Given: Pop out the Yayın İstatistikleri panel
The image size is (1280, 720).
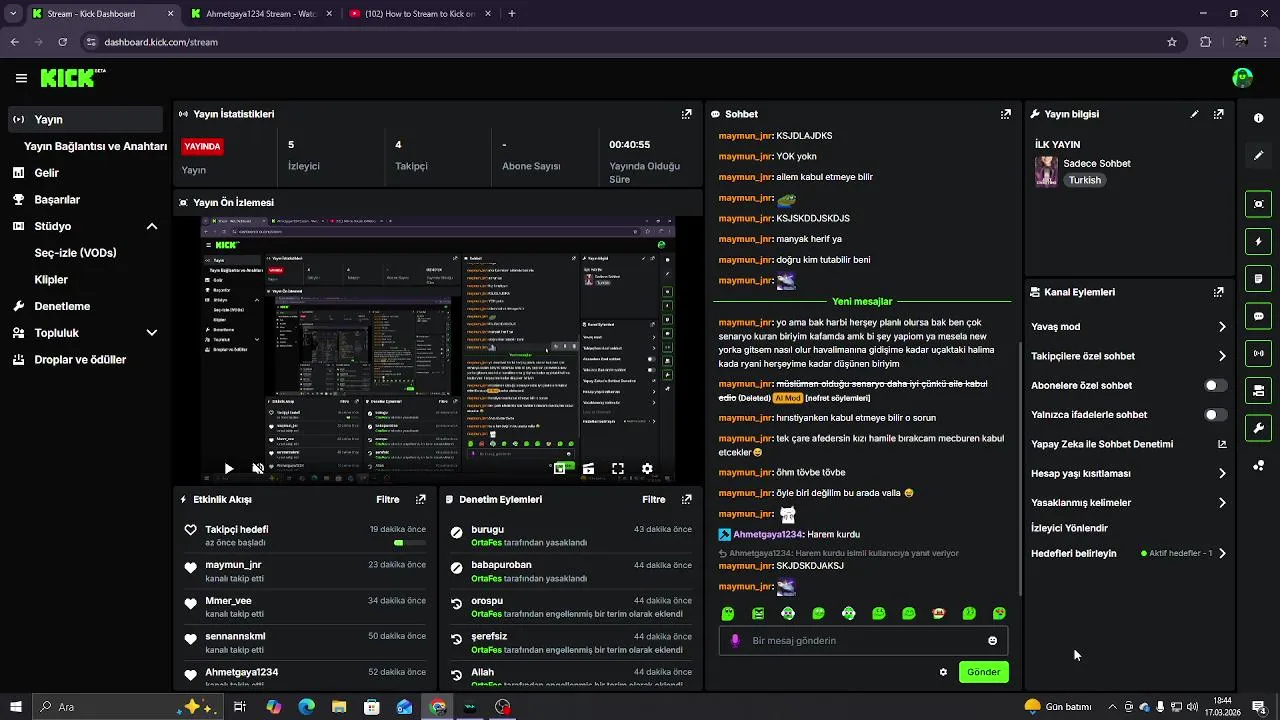Looking at the screenshot, I should pos(686,114).
